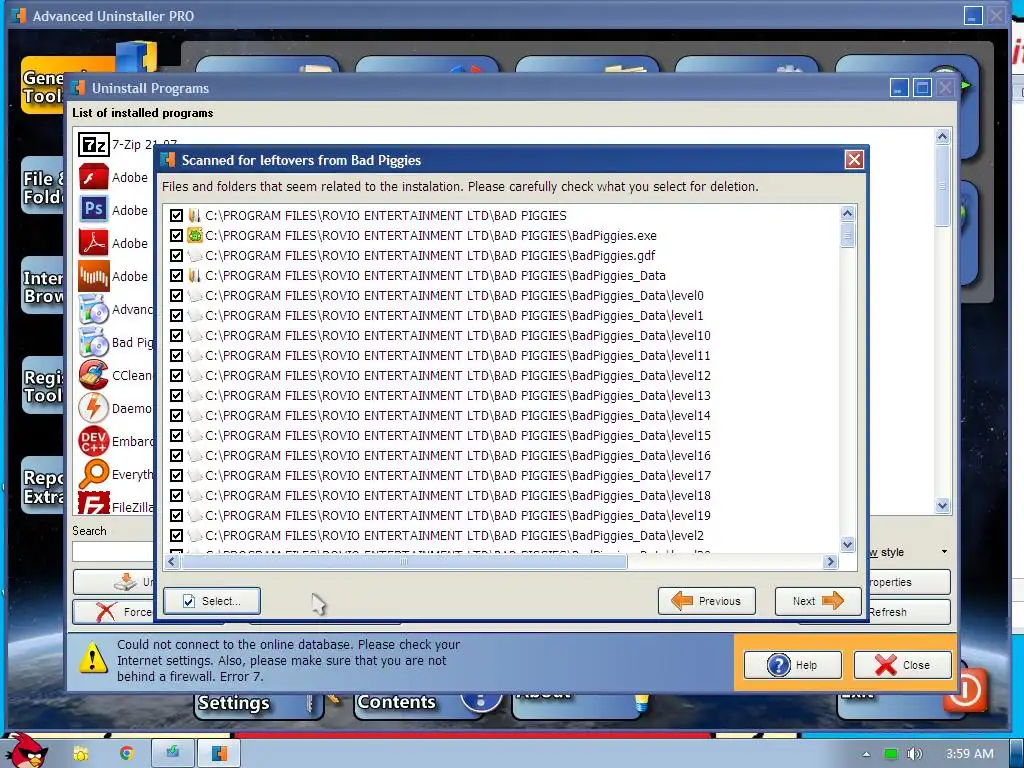Image resolution: width=1024 pixels, height=768 pixels.
Task: Uncheck the BadPiggies_Data folder checkbox
Action: [x=176, y=275]
